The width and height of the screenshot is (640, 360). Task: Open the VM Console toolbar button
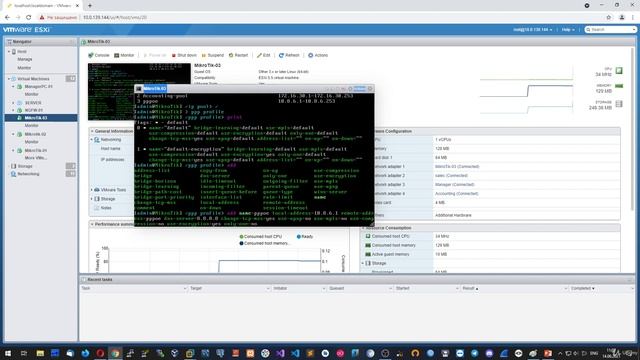point(99,55)
